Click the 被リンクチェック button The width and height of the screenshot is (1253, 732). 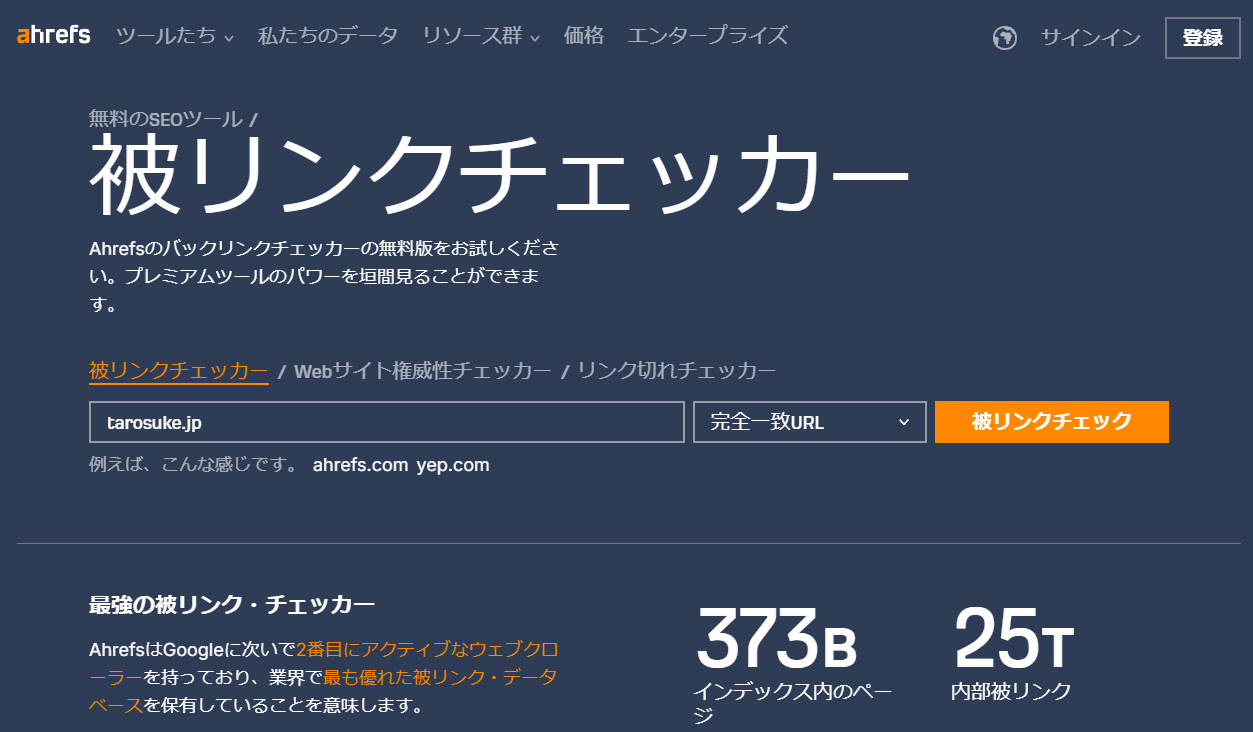pos(1052,422)
